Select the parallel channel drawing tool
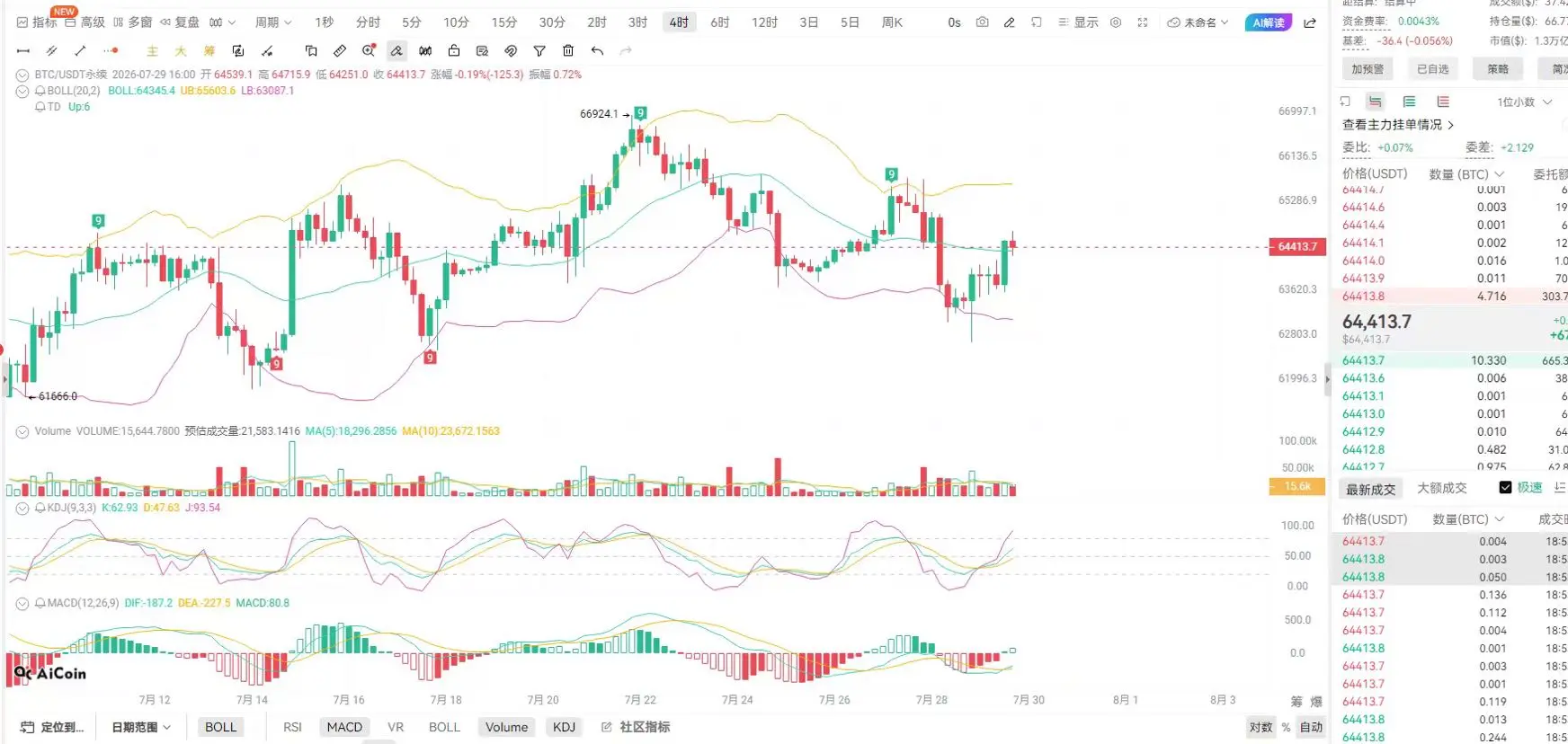The height and width of the screenshot is (744, 1568). pyautogui.click(x=51, y=51)
